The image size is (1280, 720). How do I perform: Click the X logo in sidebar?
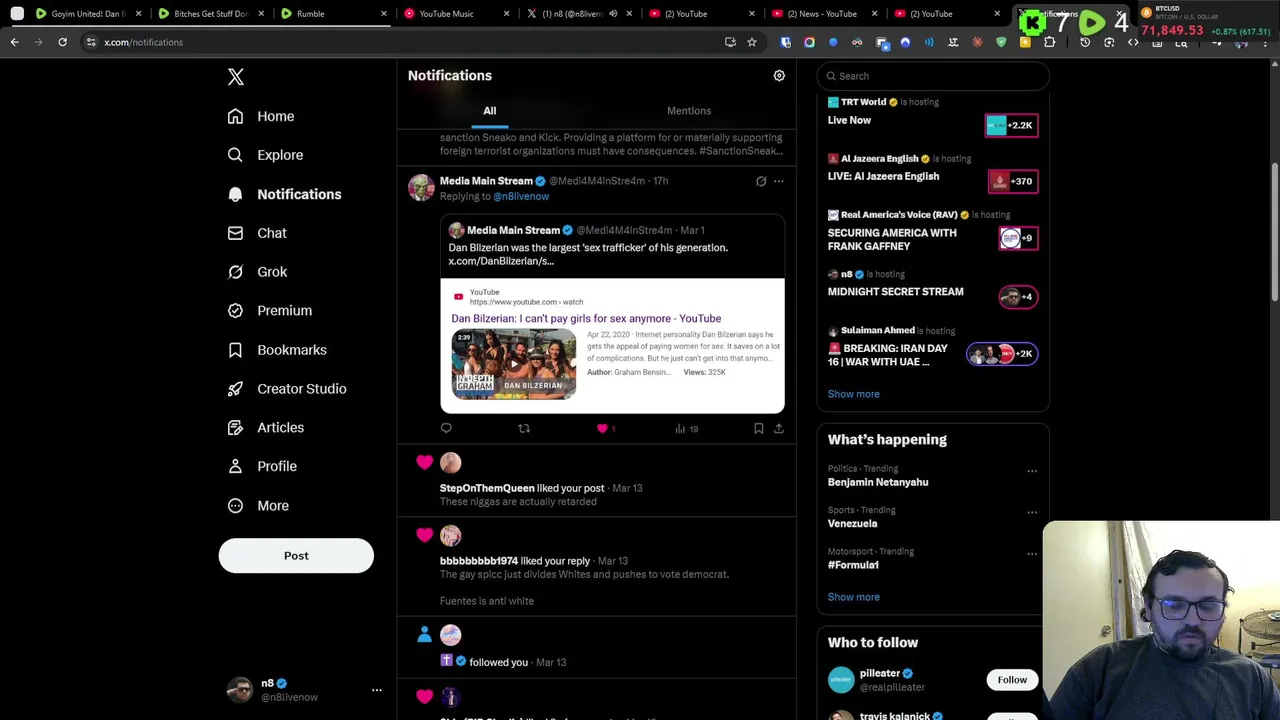236,77
